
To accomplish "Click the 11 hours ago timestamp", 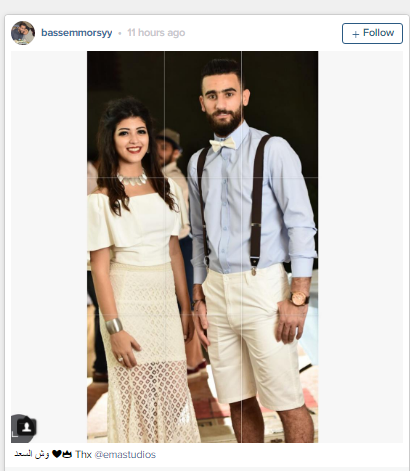I will pyautogui.click(x=156, y=33).
